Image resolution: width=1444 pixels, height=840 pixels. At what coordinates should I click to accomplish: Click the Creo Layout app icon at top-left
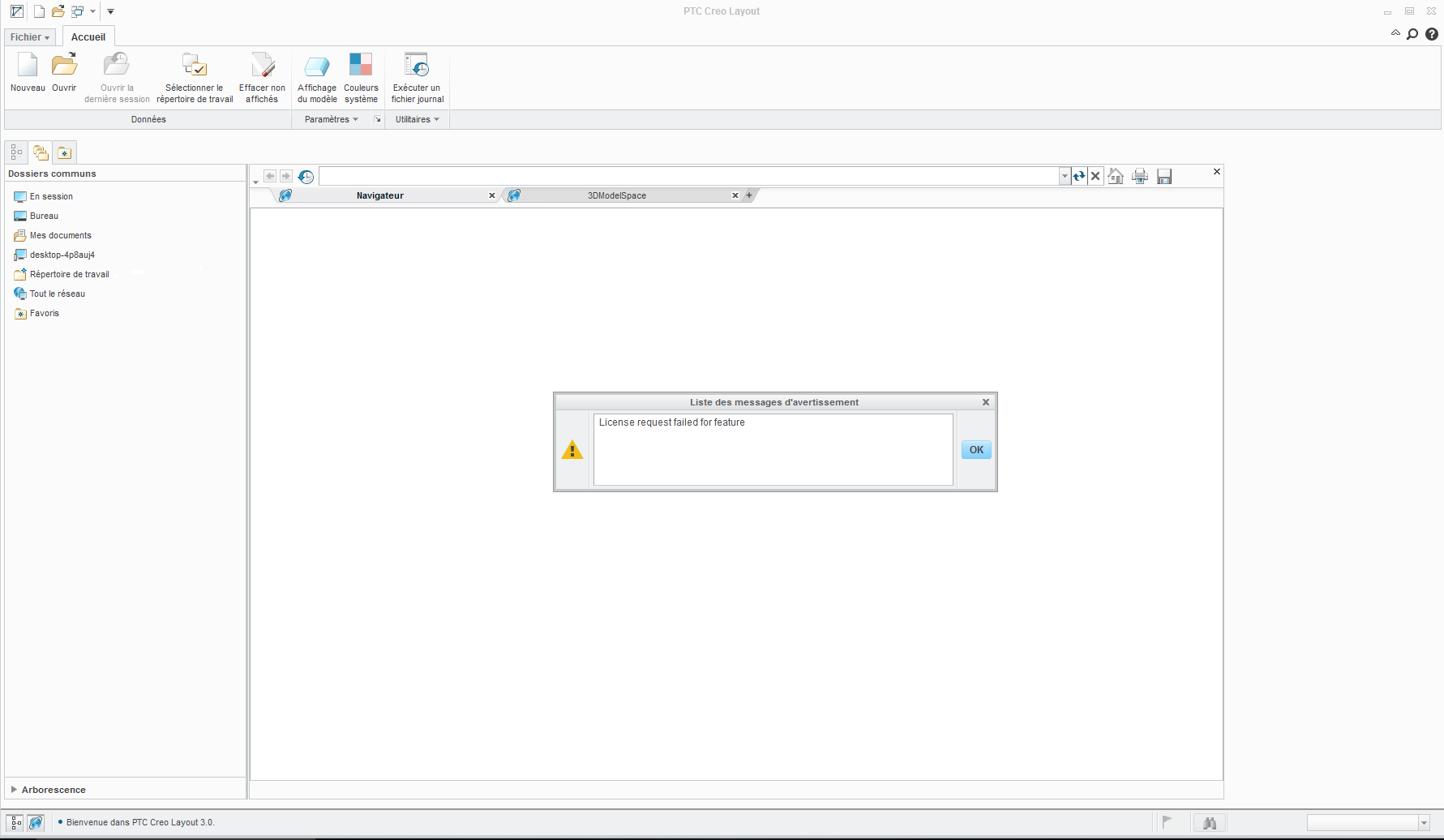click(16, 11)
